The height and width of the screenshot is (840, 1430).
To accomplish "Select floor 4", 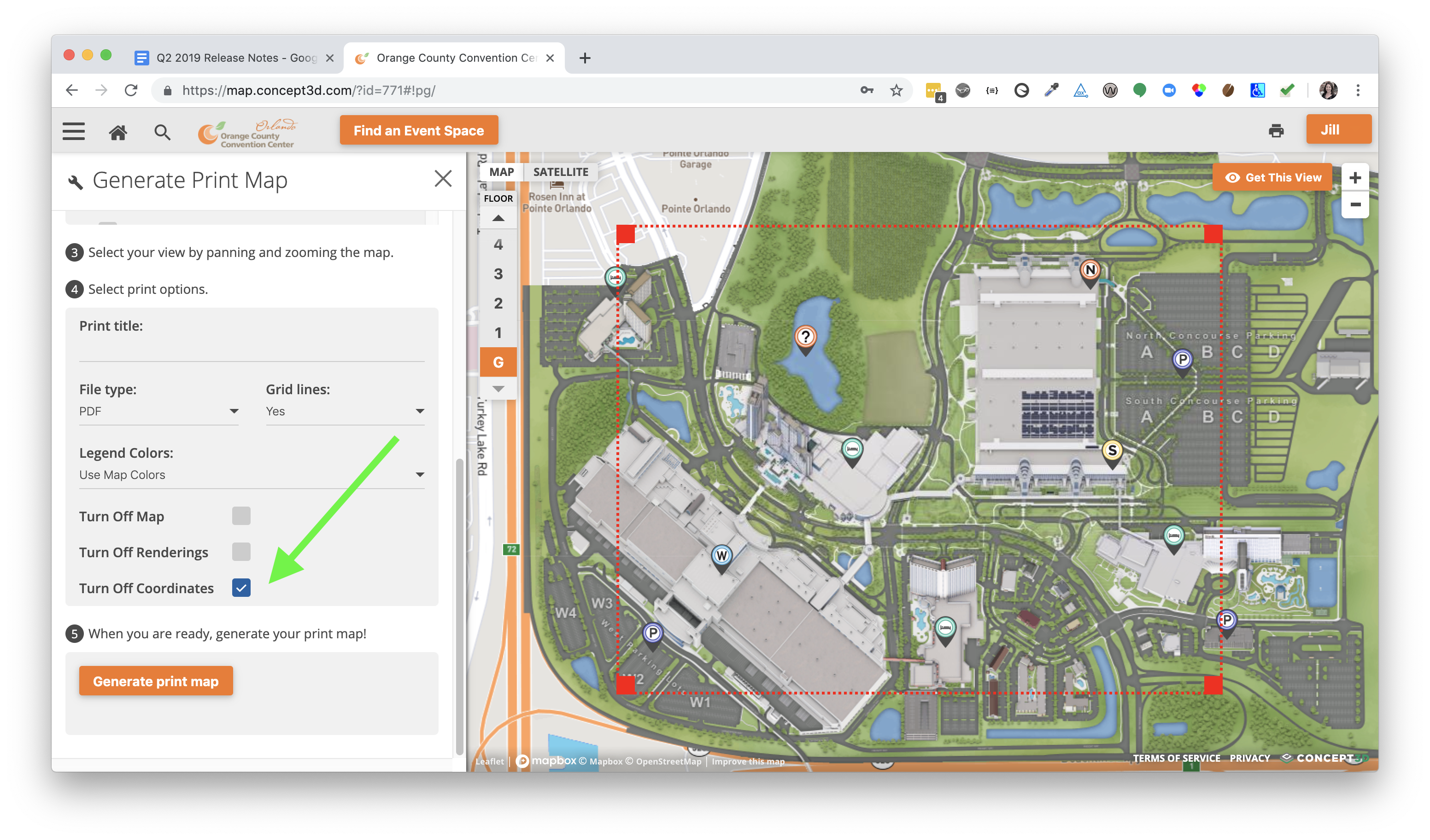I will (498, 245).
